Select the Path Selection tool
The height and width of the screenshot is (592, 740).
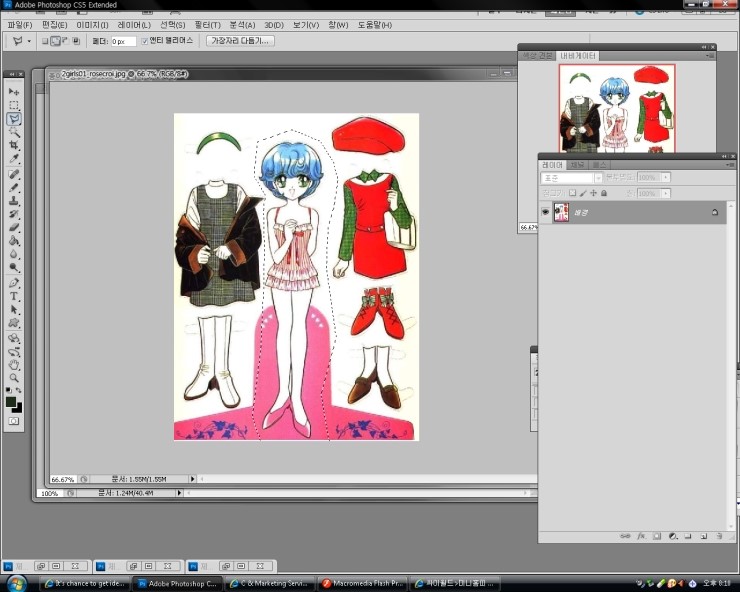[x=14, y=310]
